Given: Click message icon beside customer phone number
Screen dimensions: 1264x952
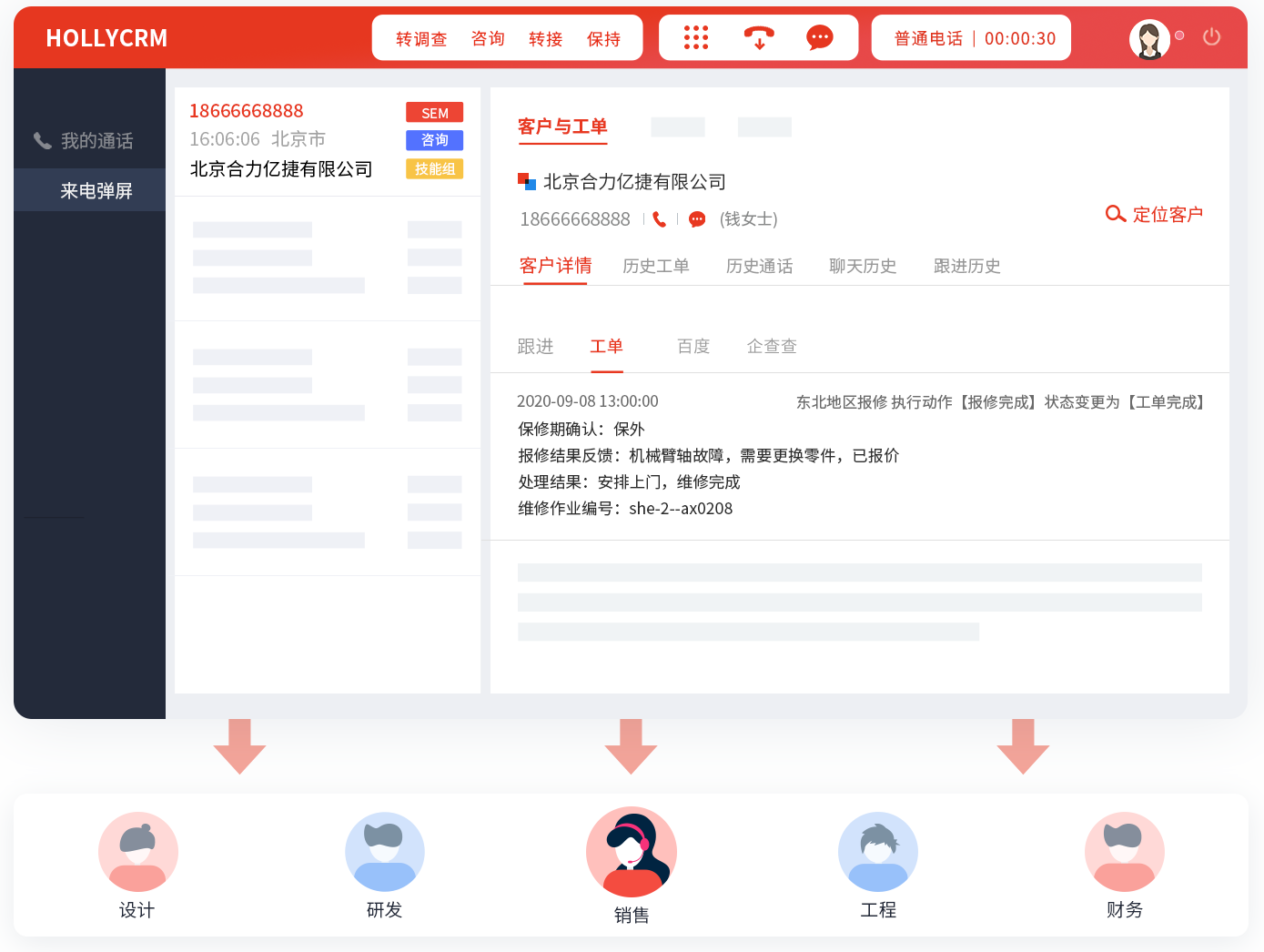Looking at the screenshot, I should pos(697,219).
